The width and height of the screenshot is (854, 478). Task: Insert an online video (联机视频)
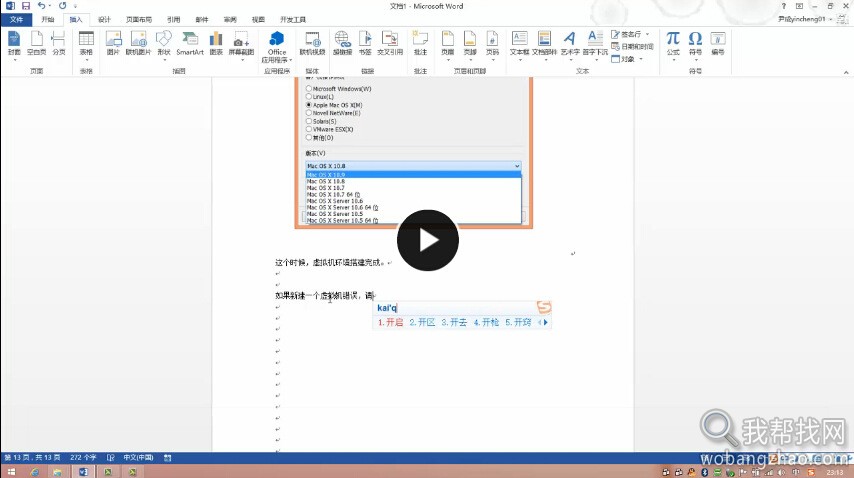point(313,43)
